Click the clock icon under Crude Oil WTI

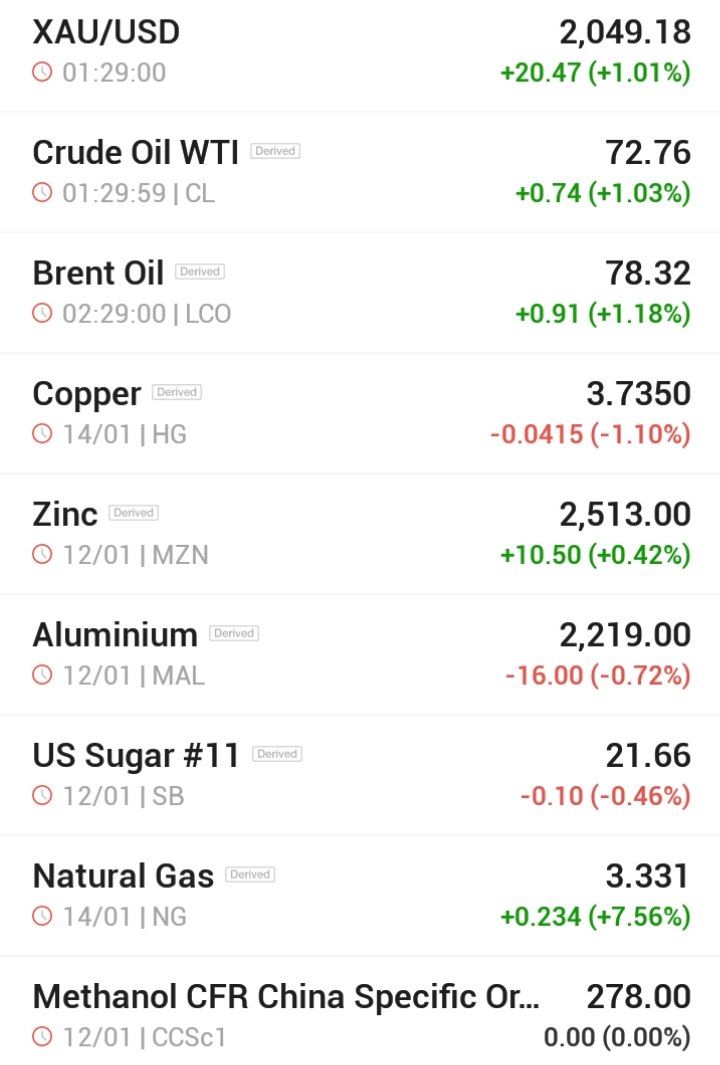click(42, 192)
